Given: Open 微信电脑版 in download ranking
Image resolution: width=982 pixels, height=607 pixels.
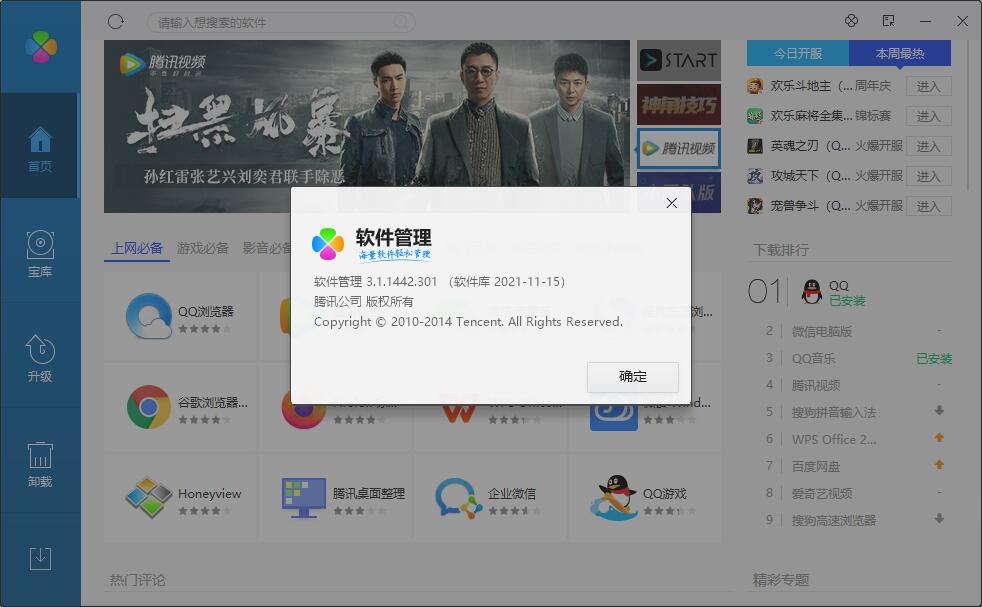Looking at the screenshot, I should pos(822,331).
